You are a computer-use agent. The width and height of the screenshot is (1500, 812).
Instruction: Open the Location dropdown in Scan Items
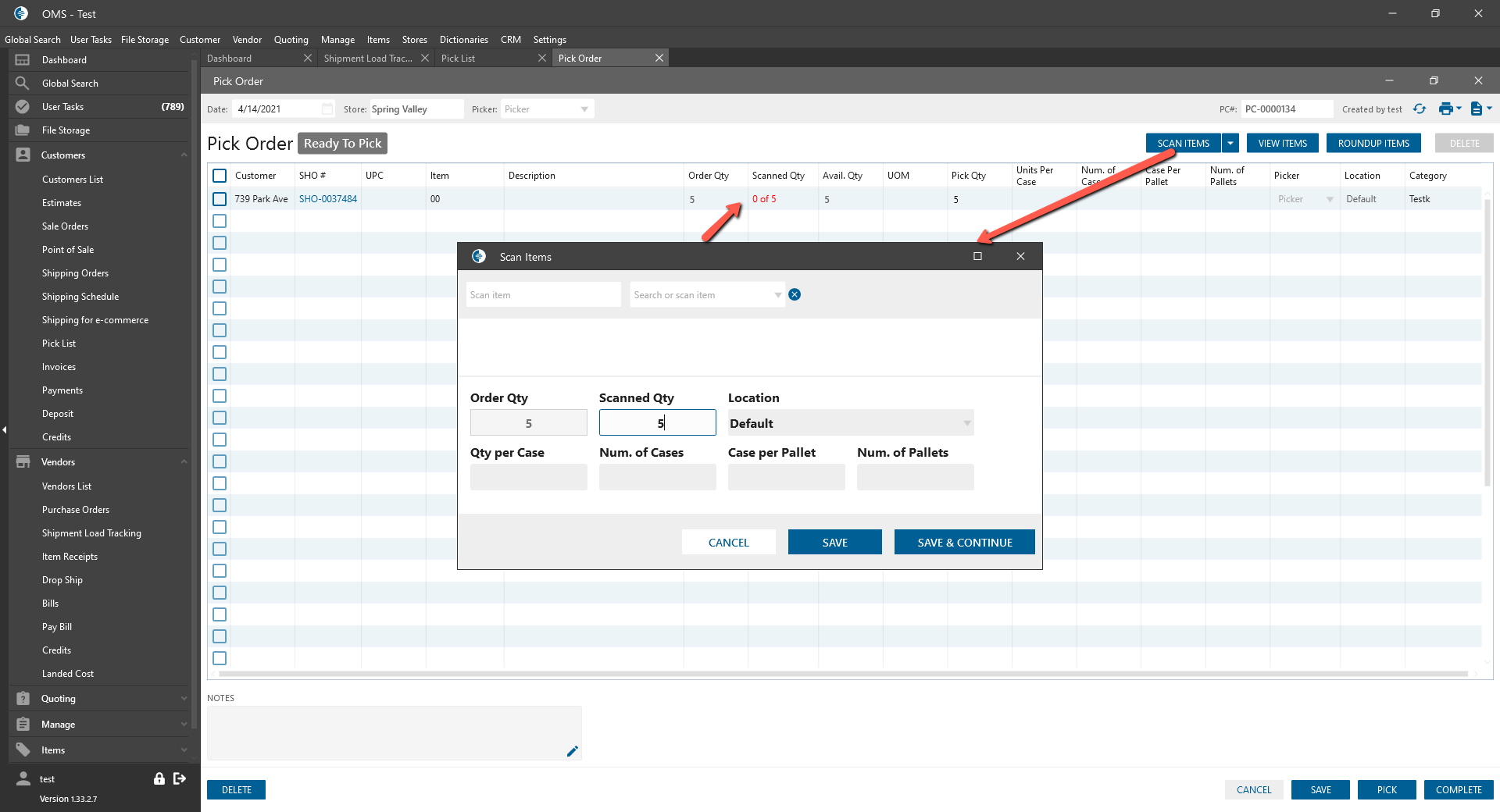967,423
